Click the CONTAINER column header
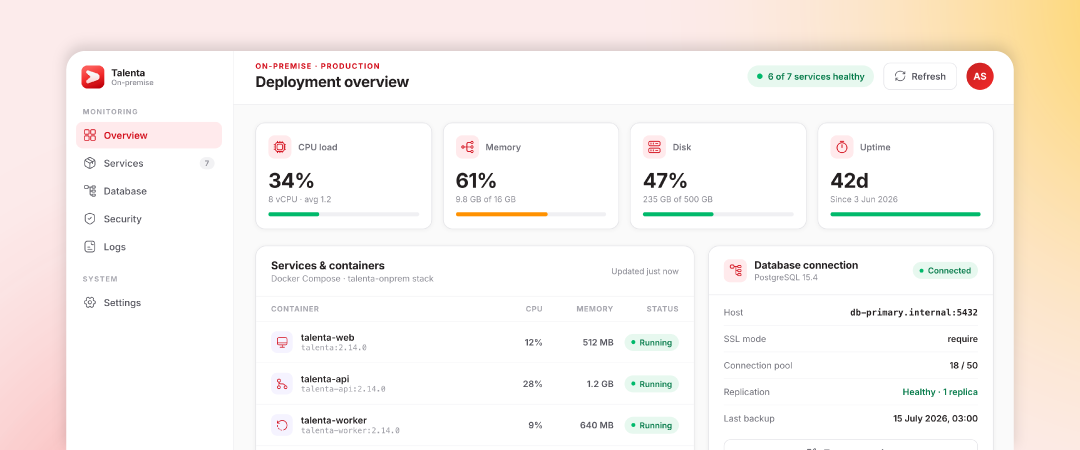This screenshot has width=1080, height=450. (x=295, y=309)
